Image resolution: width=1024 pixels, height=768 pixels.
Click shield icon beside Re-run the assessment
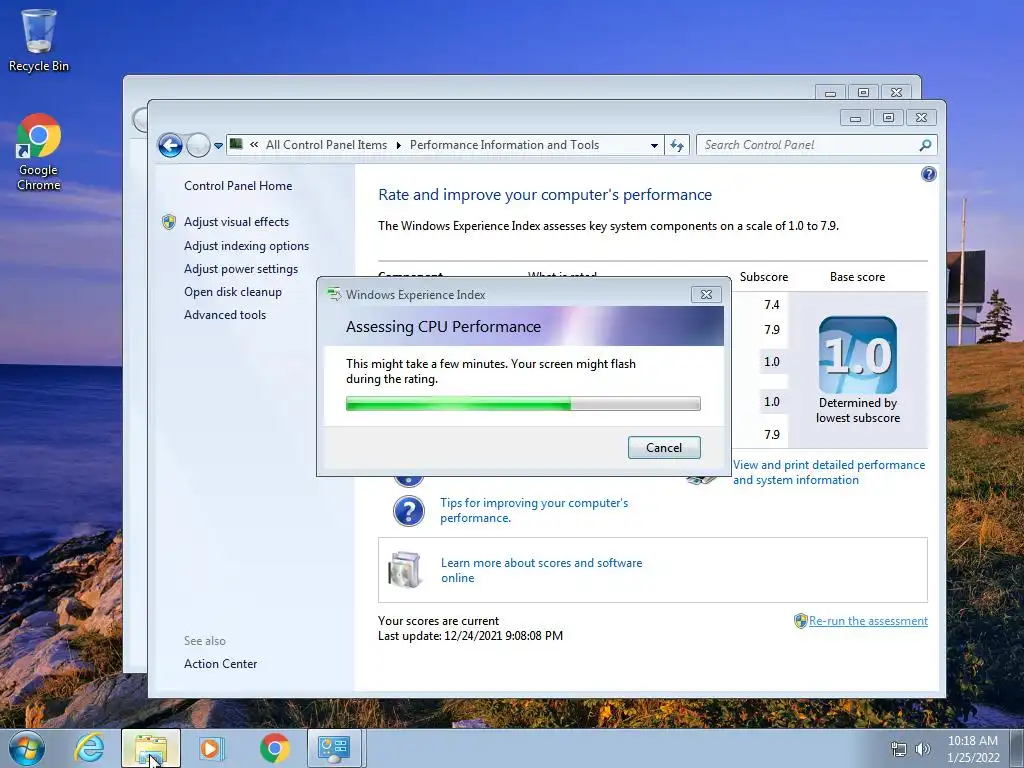pyautogui.click(x=801, y=620)
